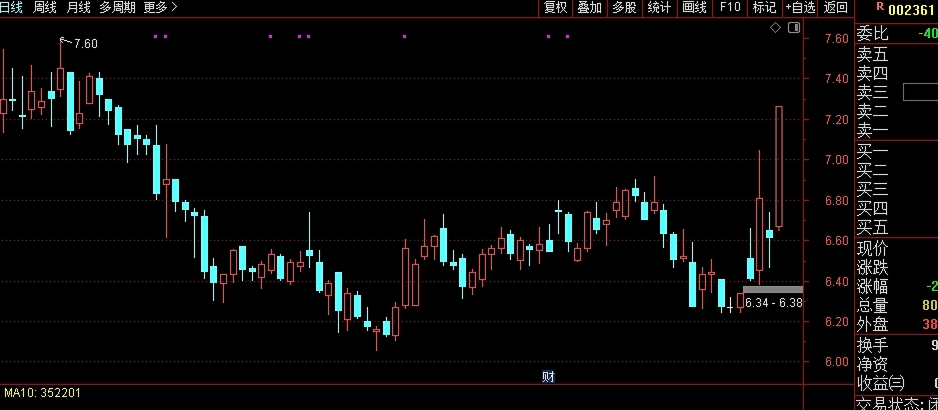Click the empty box beside 卖三
The image size is (938, 410).
[920, 92]
